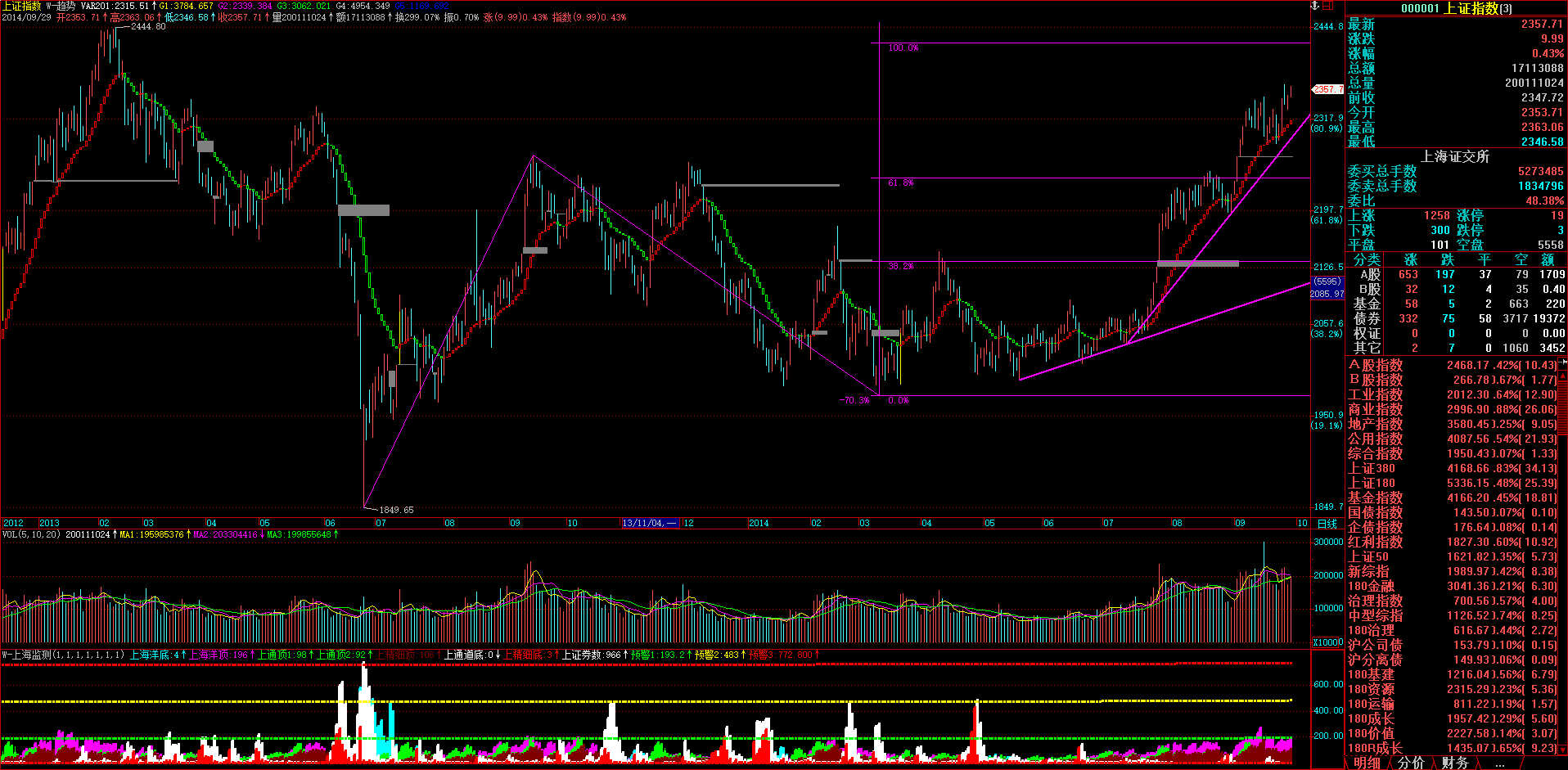Click the red window layout icon

[x=1329, y=6]
